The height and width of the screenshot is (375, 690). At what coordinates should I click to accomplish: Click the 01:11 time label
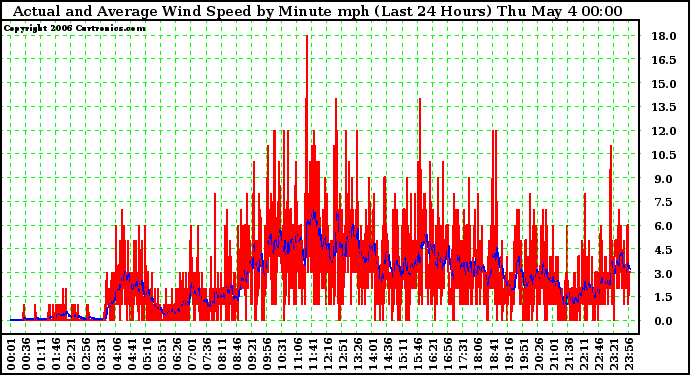click(x=41, y=355)
